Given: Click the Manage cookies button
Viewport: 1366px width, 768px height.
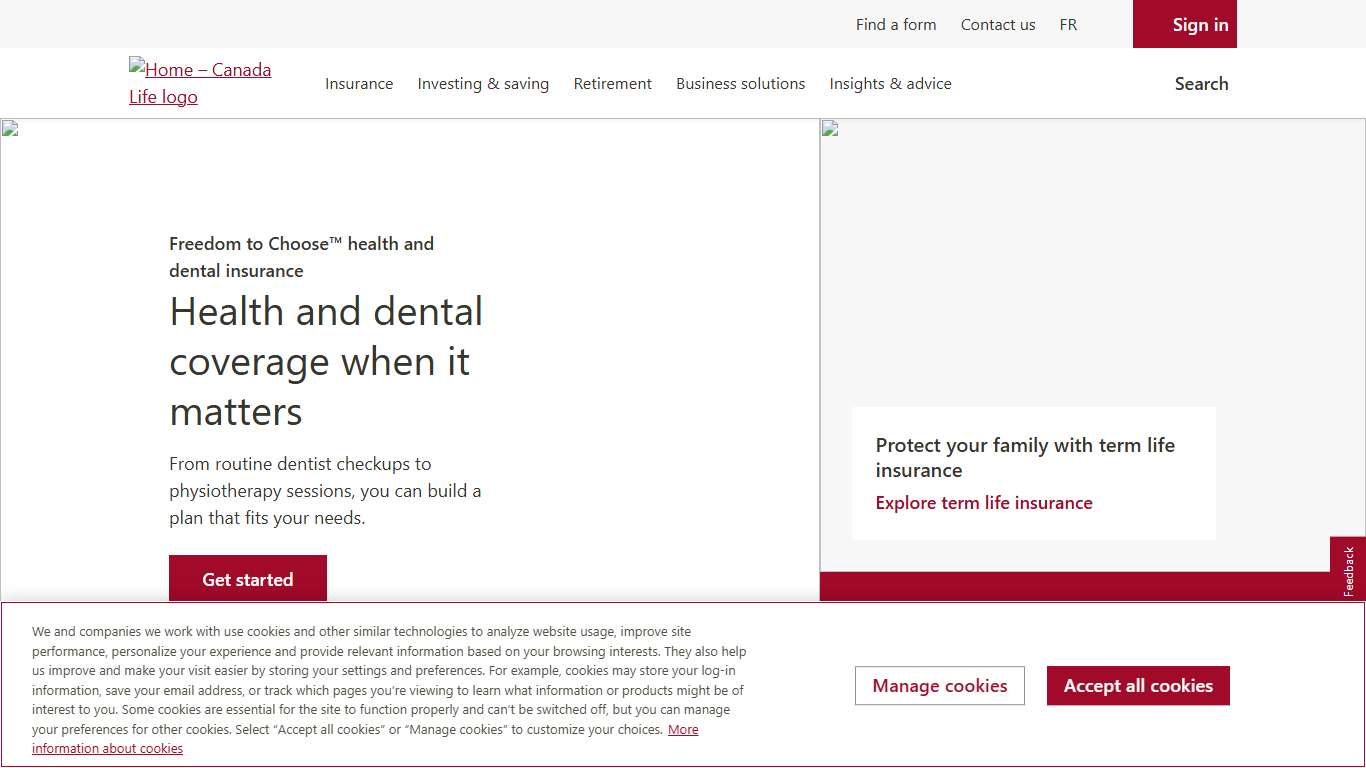Looking at the screenshot, I should pos(939,686).
